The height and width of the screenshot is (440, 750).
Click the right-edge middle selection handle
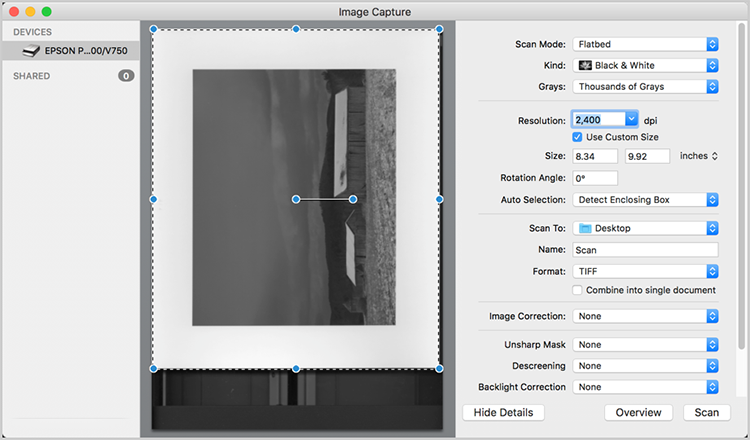tap(439, 199)
